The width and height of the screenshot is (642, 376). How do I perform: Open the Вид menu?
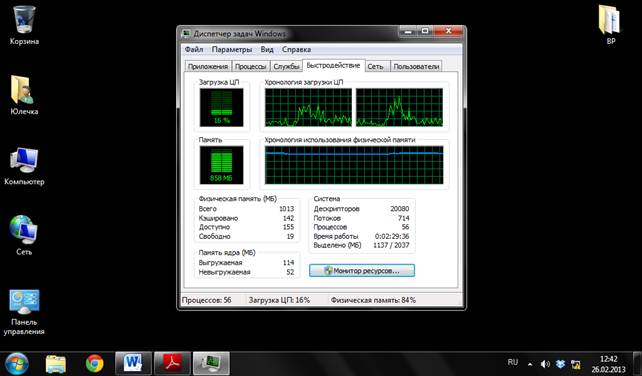point(267,50)
